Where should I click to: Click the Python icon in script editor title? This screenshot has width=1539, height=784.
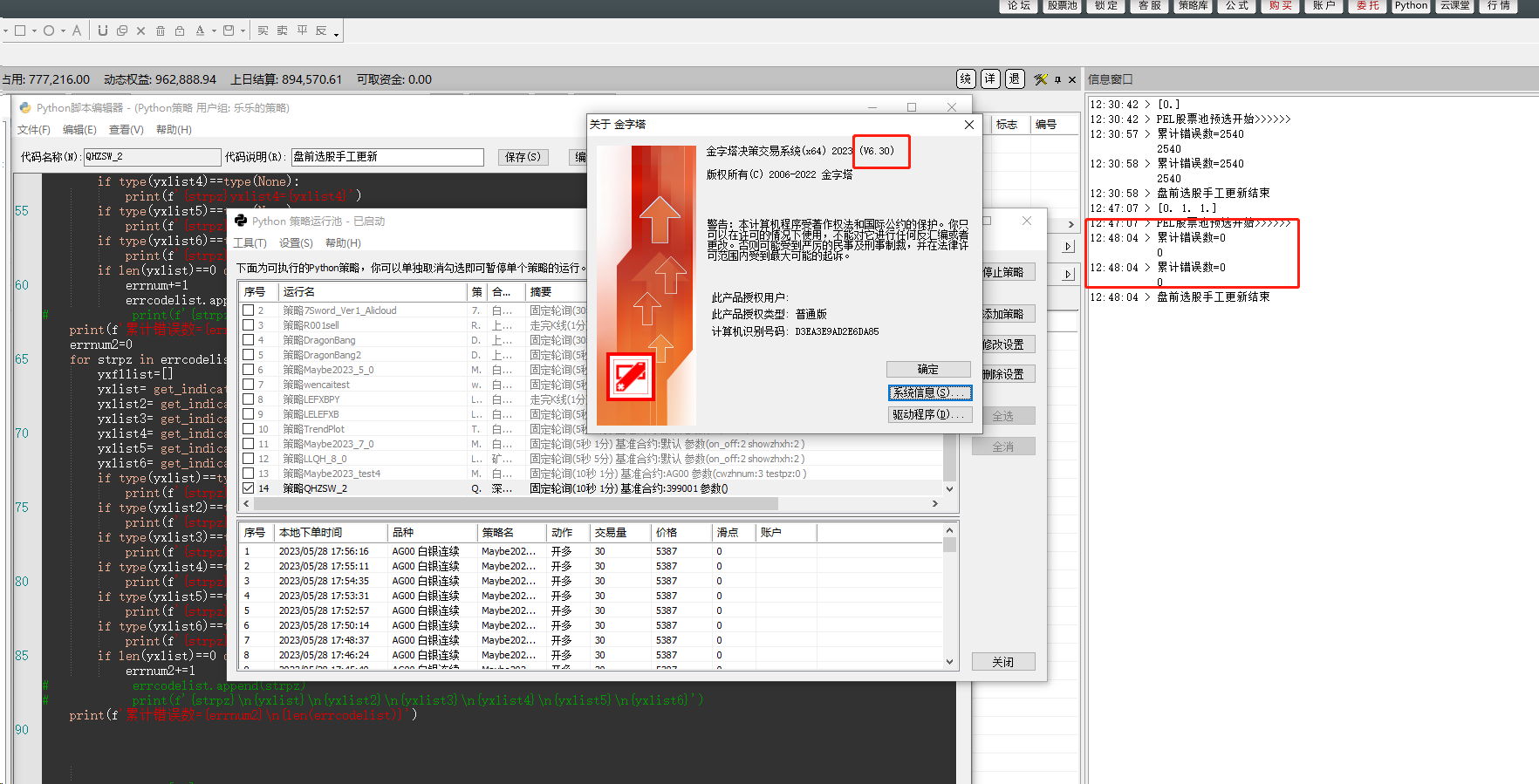tap(25, 107)
